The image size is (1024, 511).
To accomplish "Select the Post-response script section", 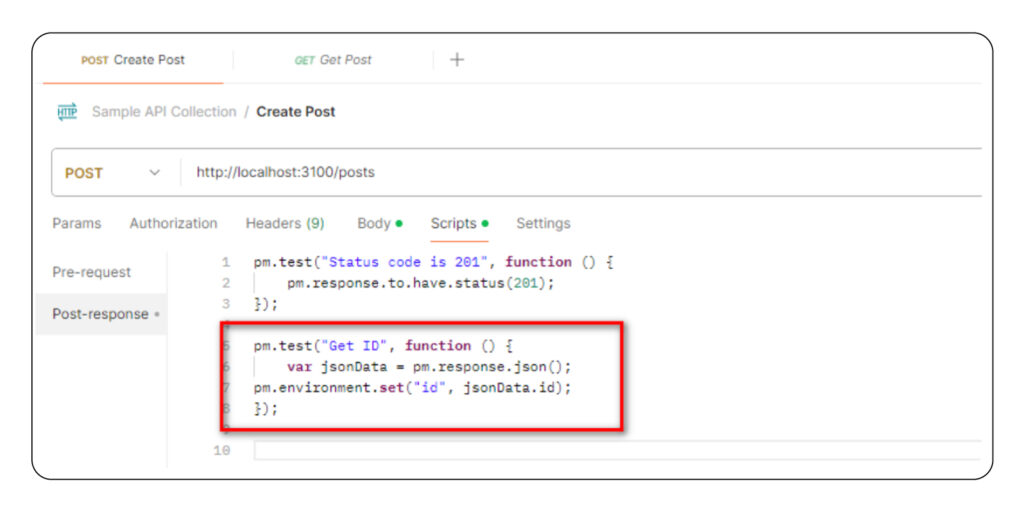I will tap(101, 314).
